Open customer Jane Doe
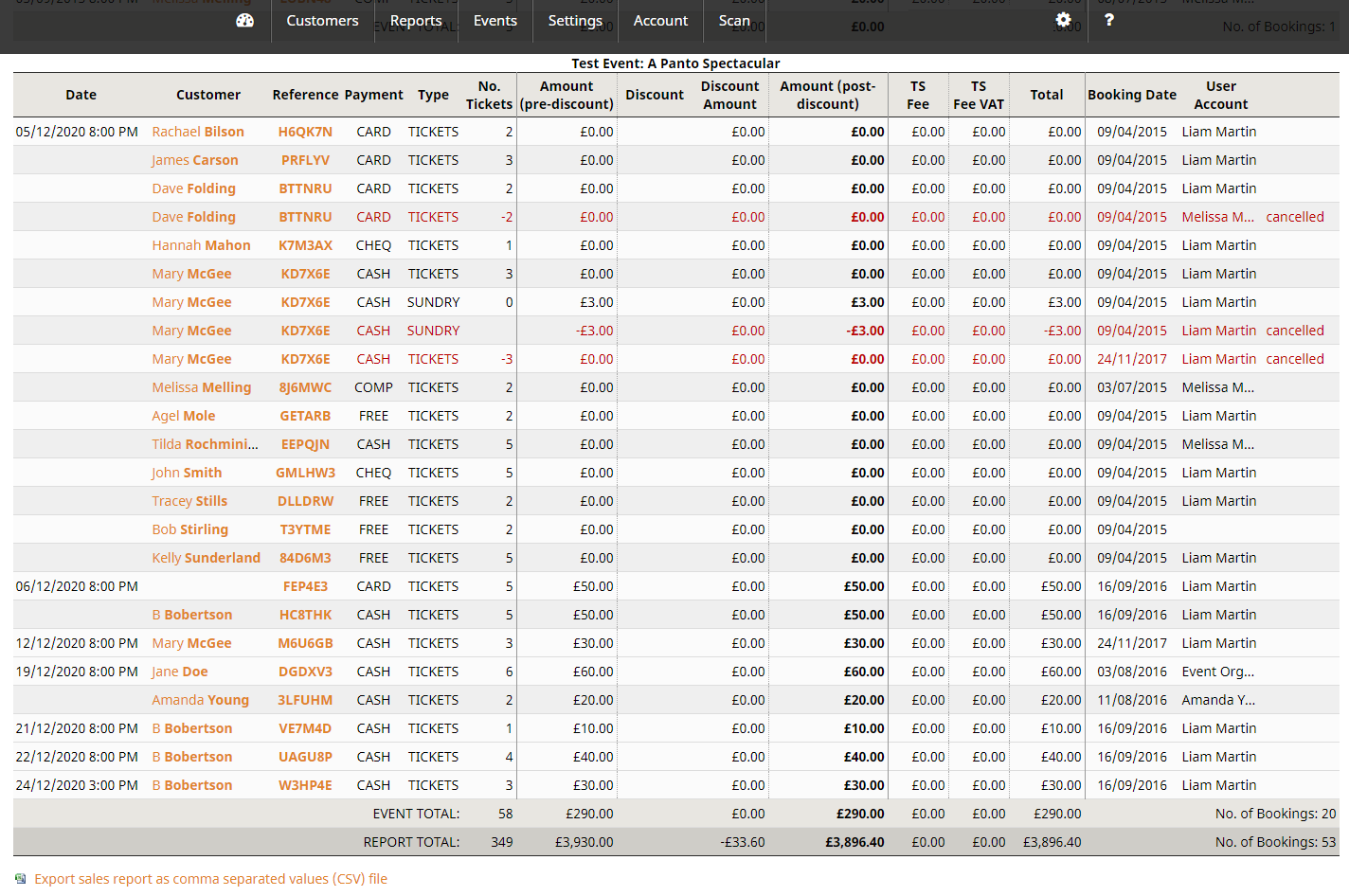The width and height of the screenshot is (1349, 896). click(180, 672)
